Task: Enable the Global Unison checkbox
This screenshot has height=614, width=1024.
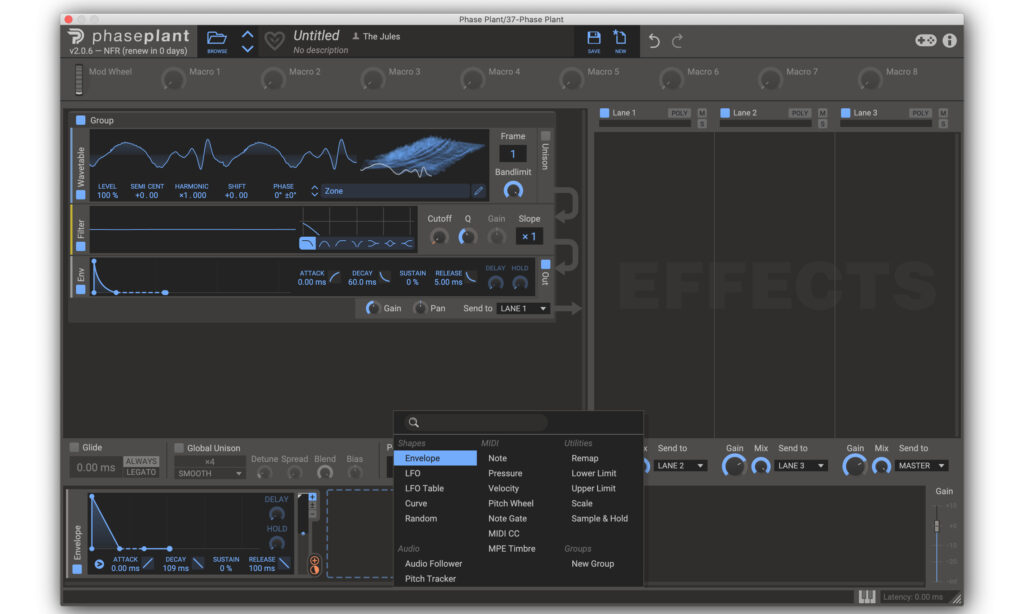Action: (179, 448)
